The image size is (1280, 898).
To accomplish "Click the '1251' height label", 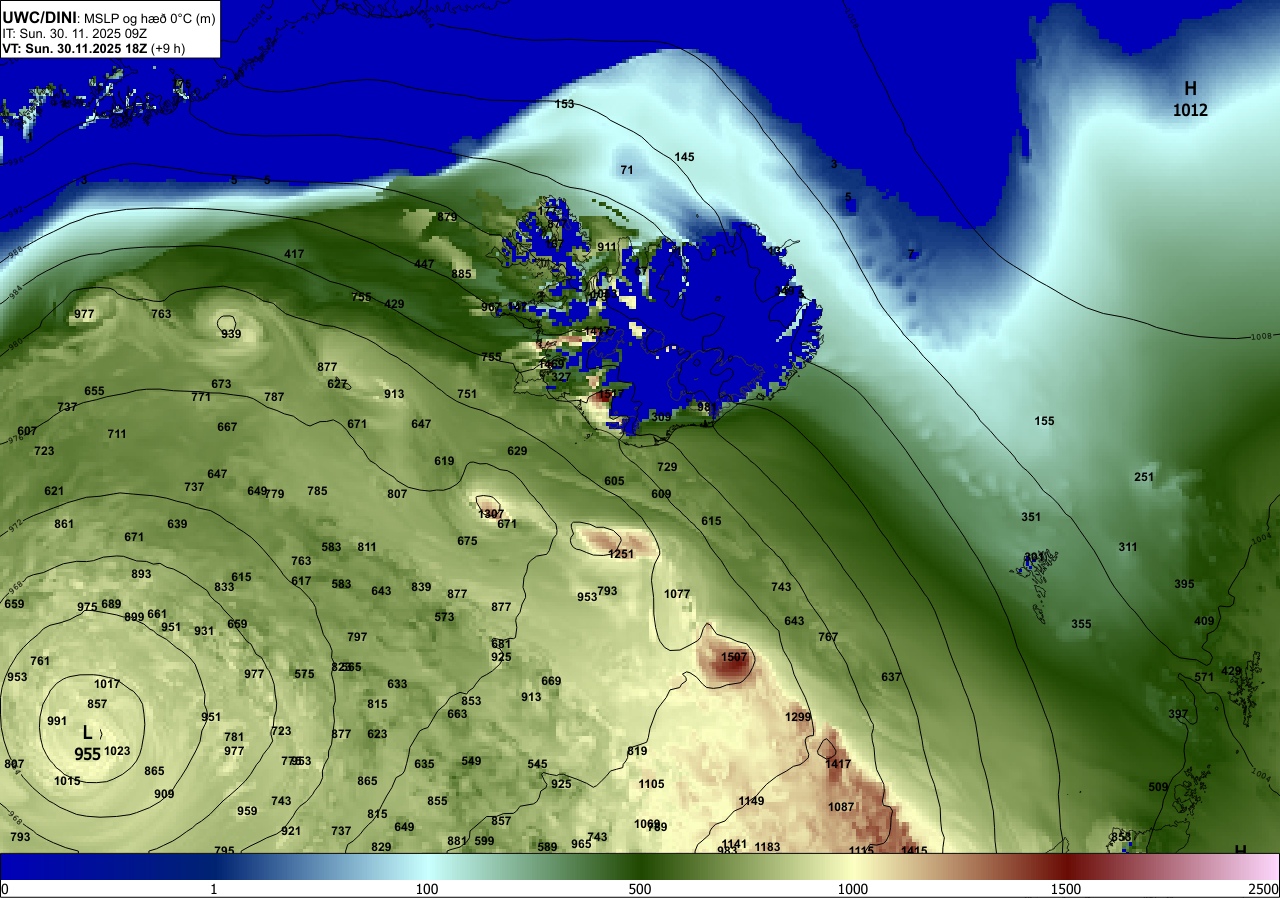I will (x=622, y=554).
